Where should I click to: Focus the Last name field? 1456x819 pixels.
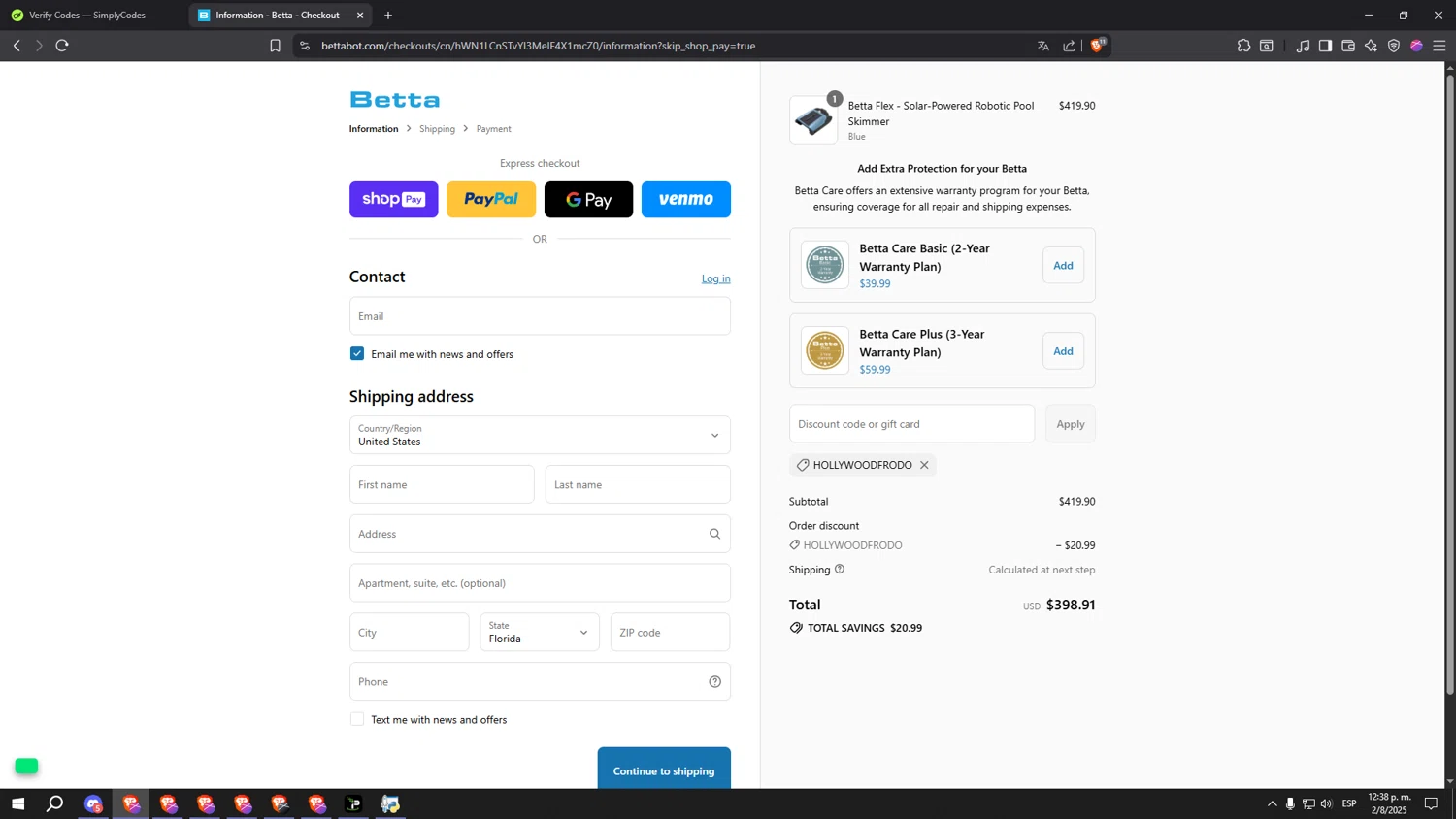pyautogui.click(x=638, y=484)
